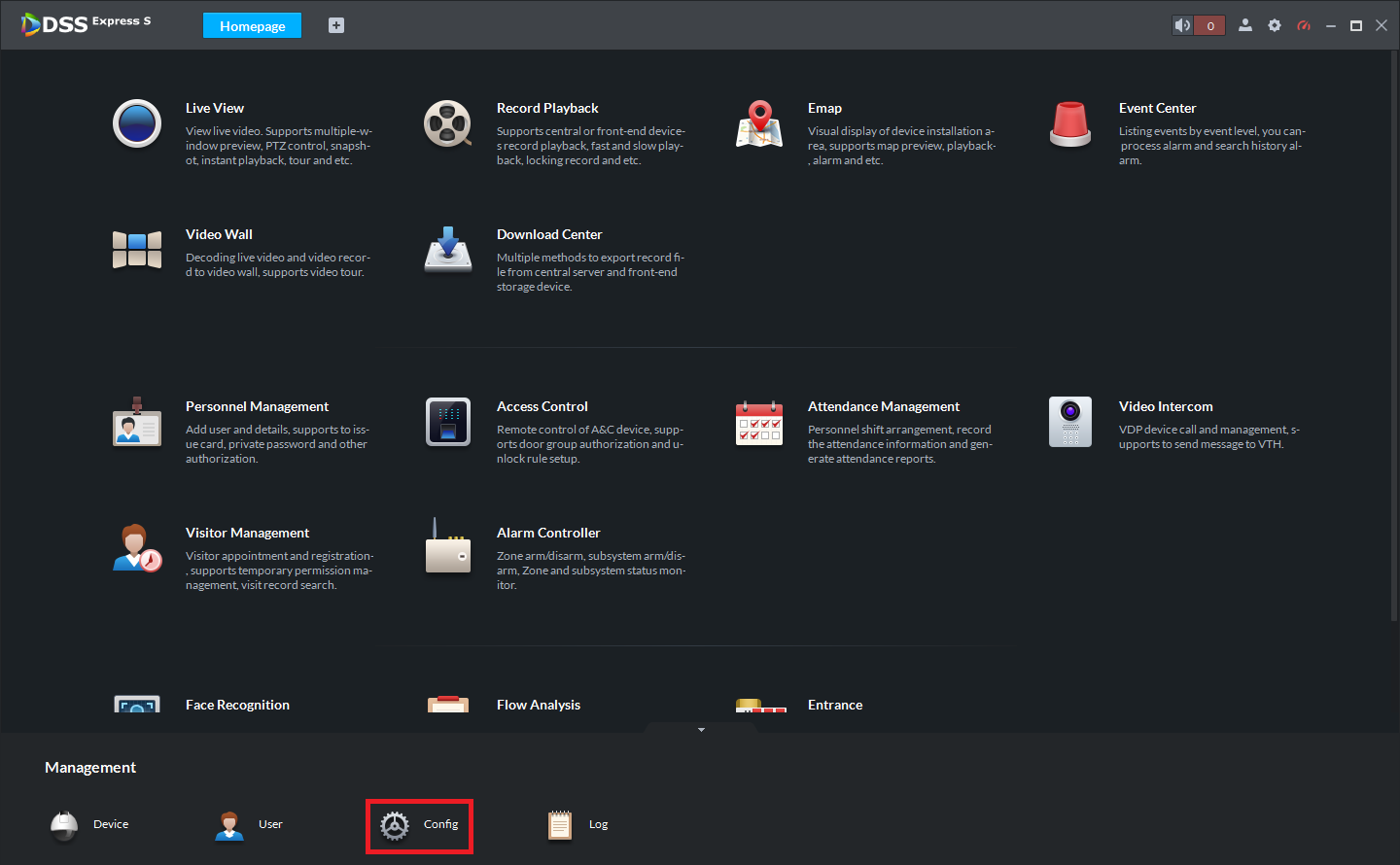Open the Config gear icon

tap(395, 825)
